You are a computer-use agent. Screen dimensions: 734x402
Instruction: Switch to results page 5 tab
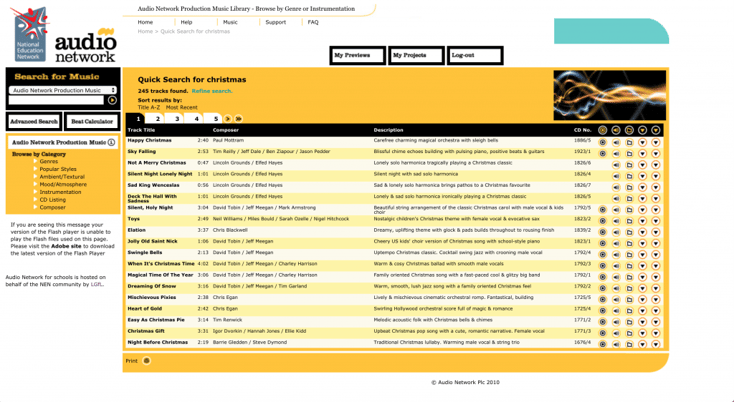(215, 119)
